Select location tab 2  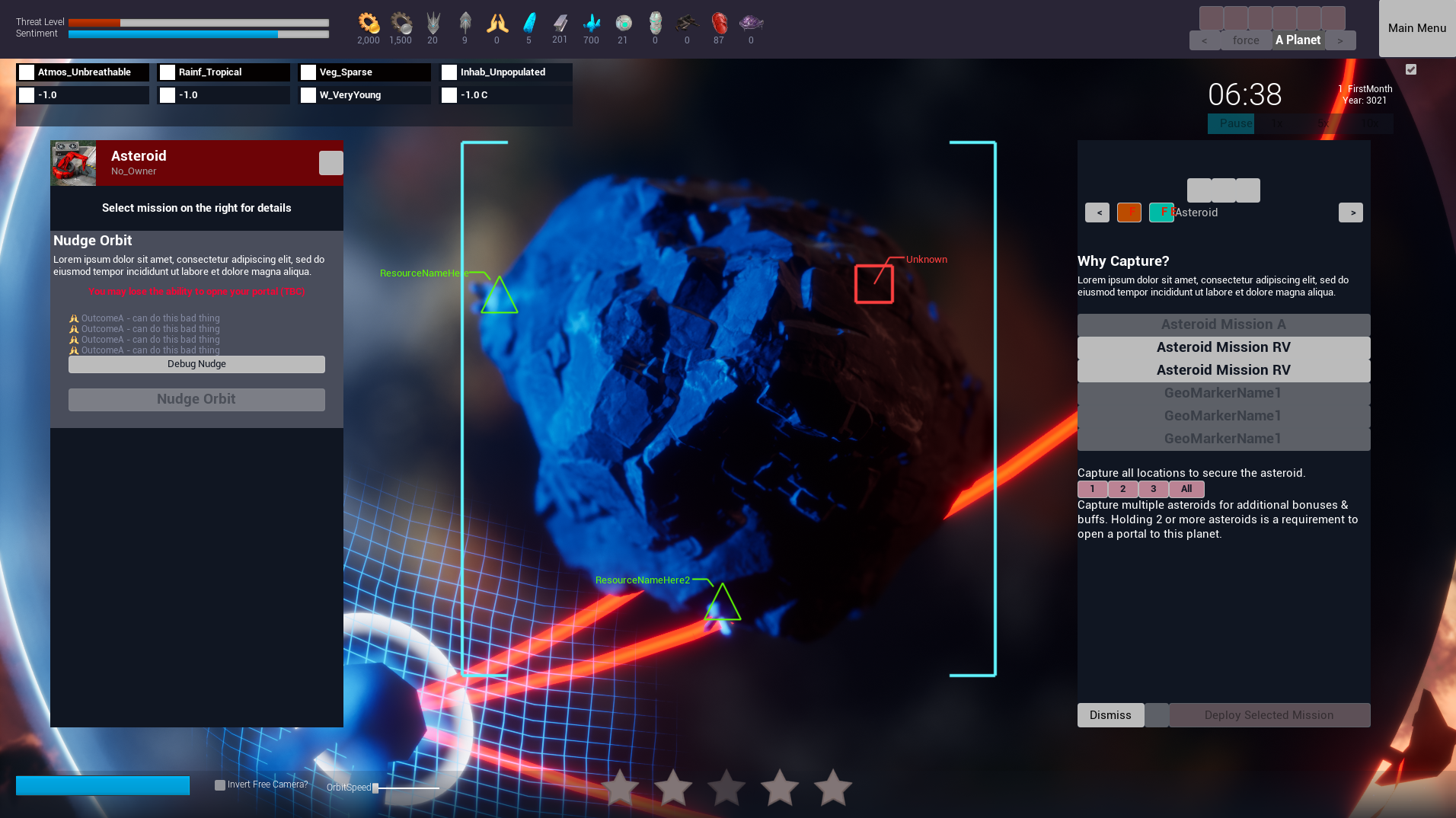(x=1122, y=489)
